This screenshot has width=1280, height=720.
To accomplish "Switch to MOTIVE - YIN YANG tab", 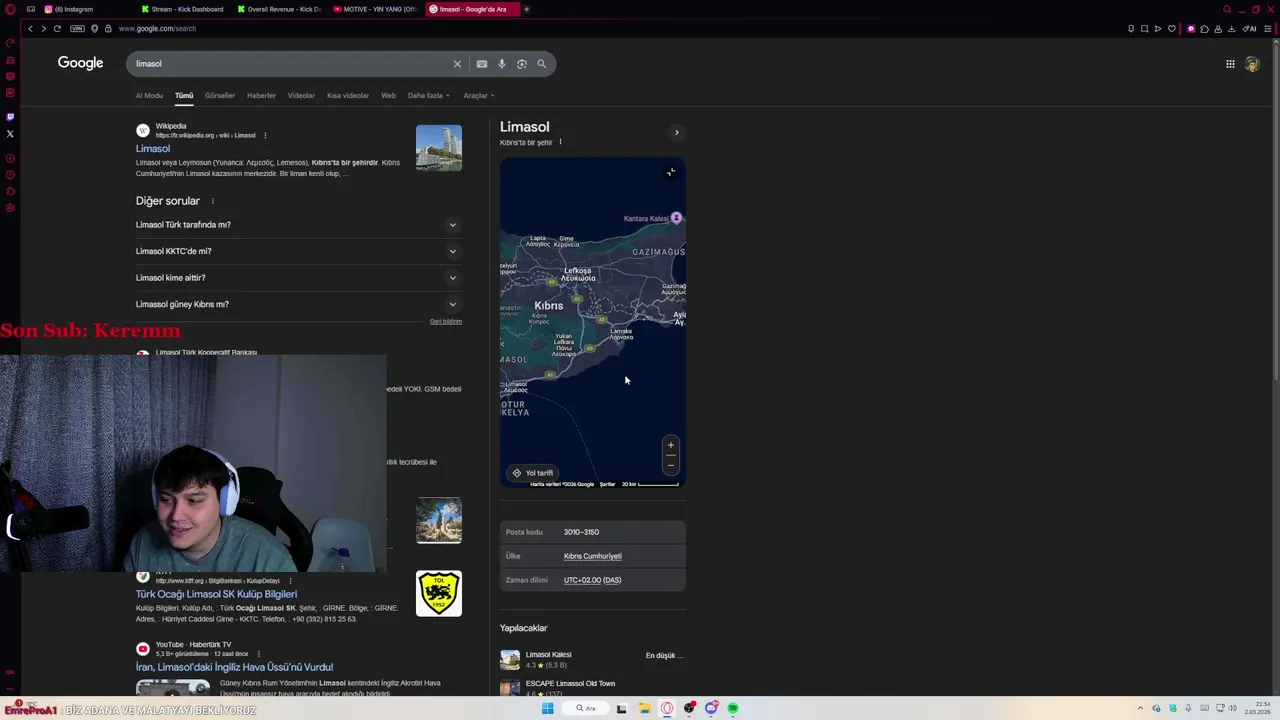I will (x=376, y=9).
